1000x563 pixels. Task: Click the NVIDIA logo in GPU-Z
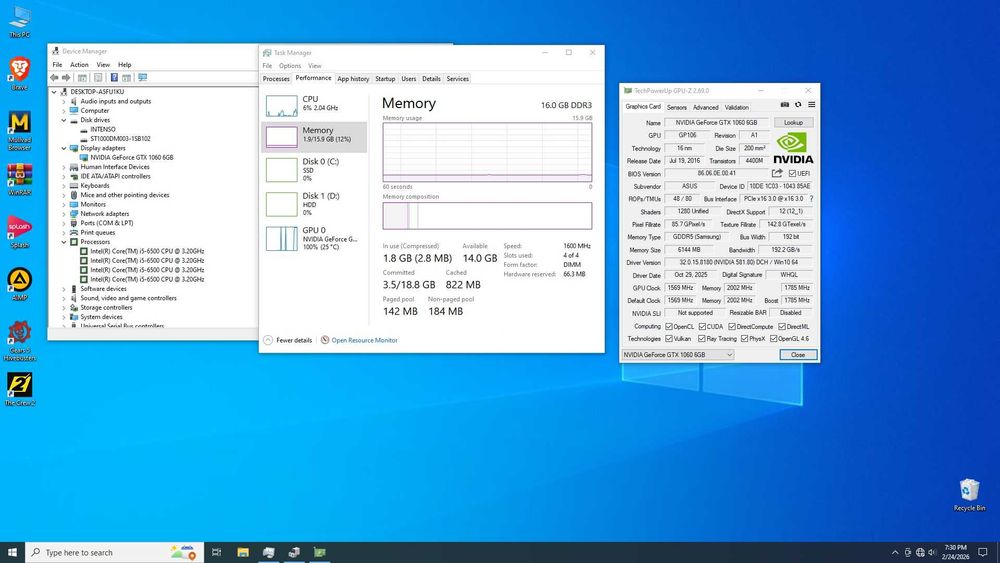pyautogui.click(x=793, y=149)
